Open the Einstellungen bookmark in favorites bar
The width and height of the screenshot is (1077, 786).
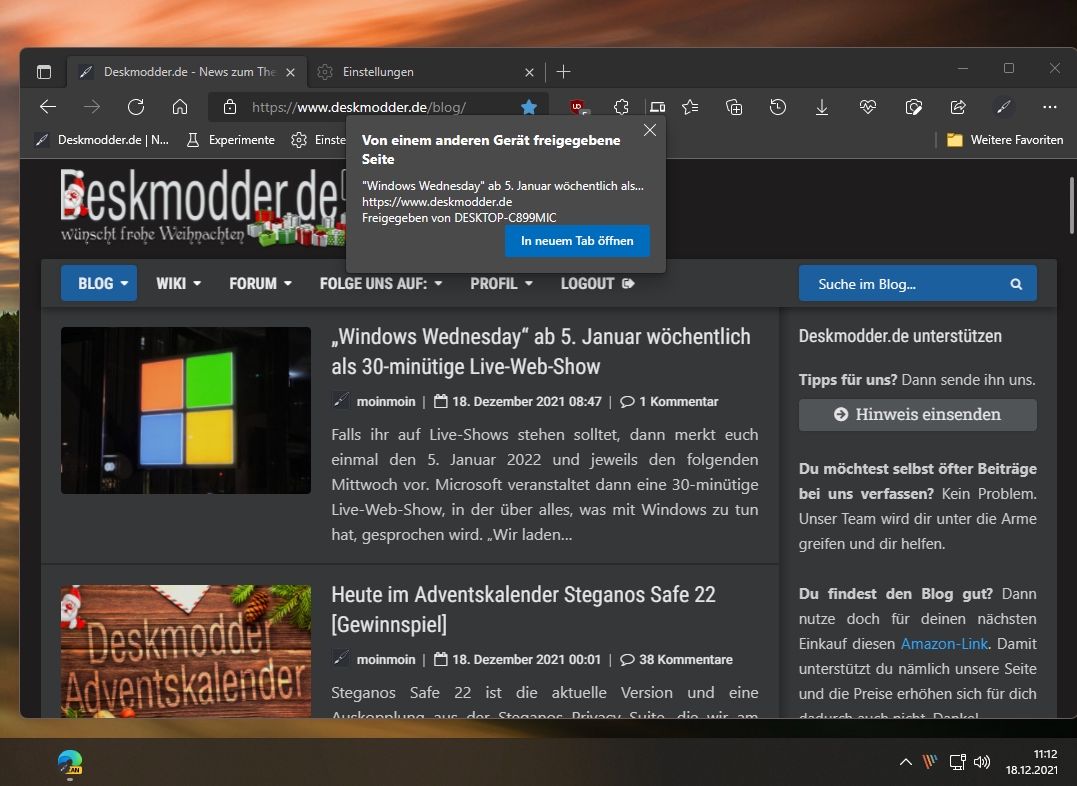click(x=319, y=139)
